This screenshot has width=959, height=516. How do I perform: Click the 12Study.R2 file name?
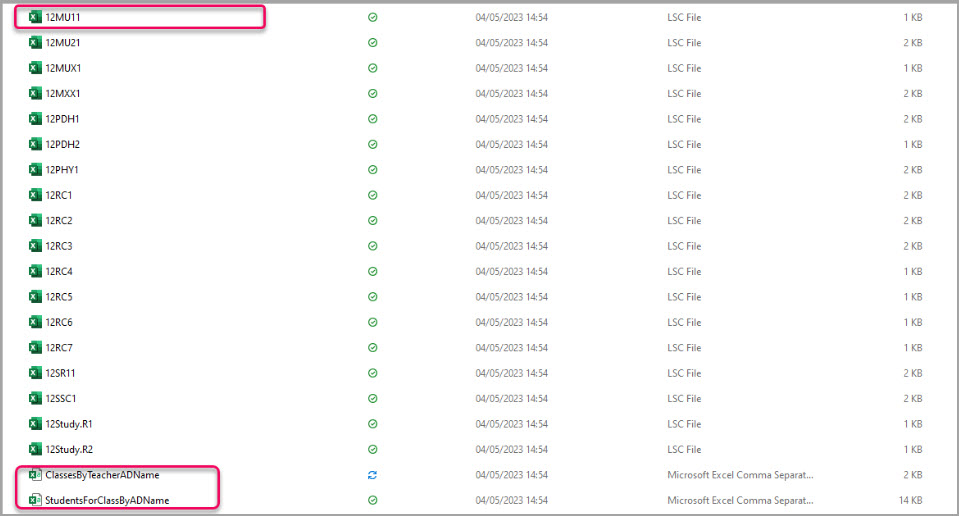tap(69, 449)
